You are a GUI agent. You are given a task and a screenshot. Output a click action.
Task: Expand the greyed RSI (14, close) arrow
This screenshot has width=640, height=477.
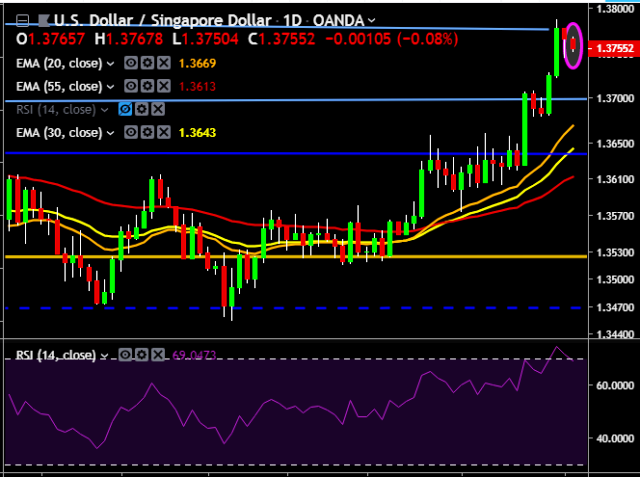(104, 110)
